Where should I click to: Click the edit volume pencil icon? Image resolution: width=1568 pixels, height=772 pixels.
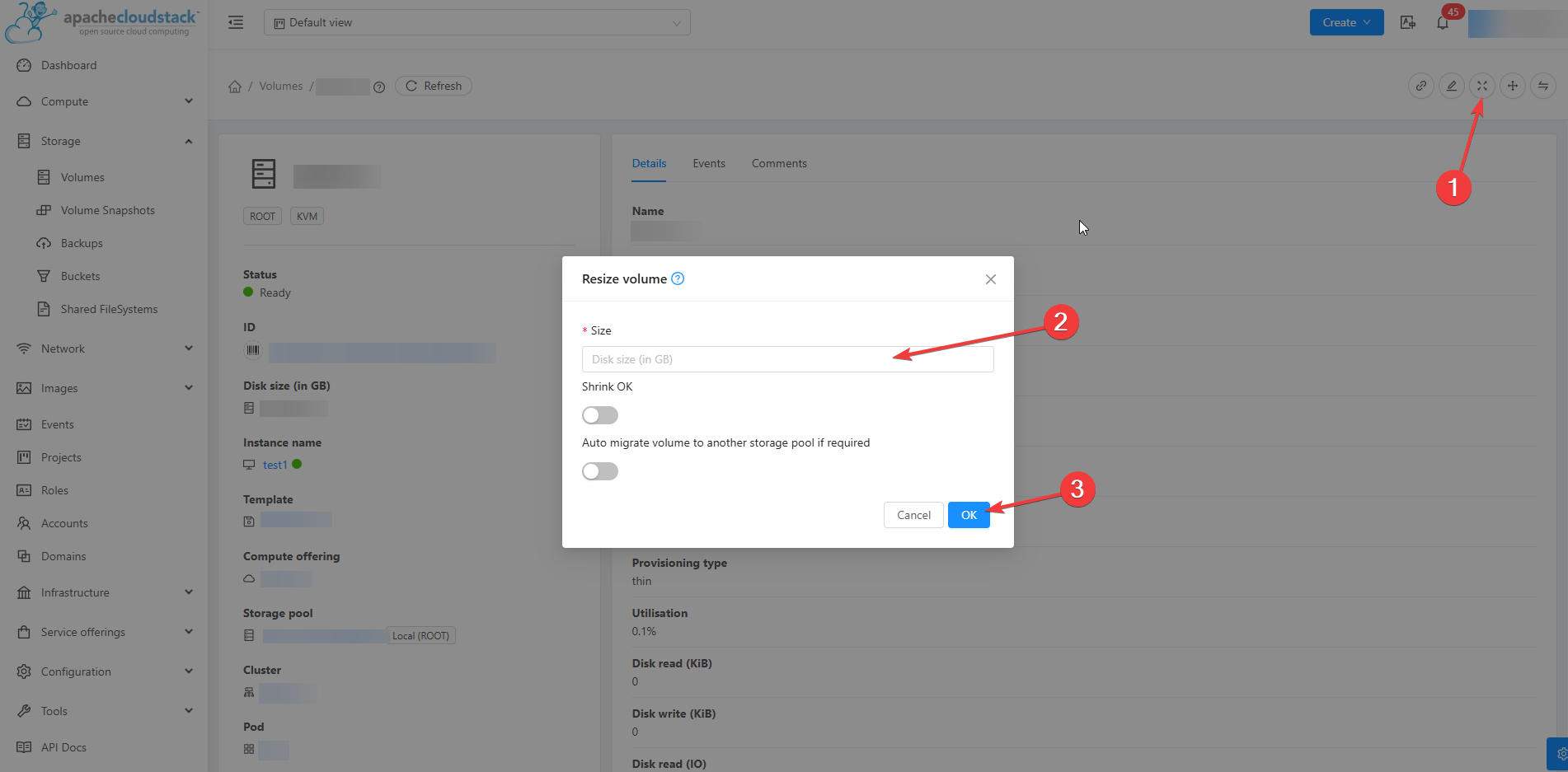[1451, 86]
